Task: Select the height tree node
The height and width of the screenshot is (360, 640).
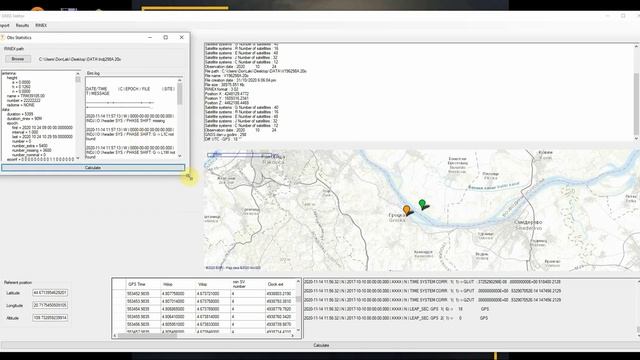Action: (12, 78)
